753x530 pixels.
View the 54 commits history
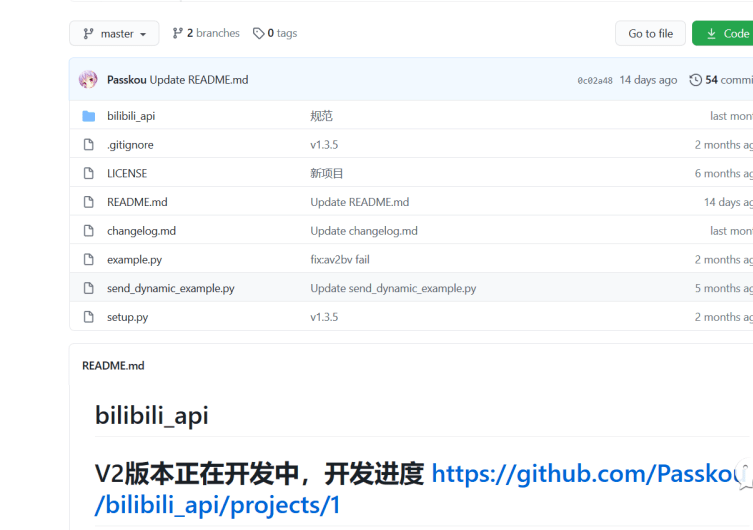pyautogui.click(x=728, y=80)
